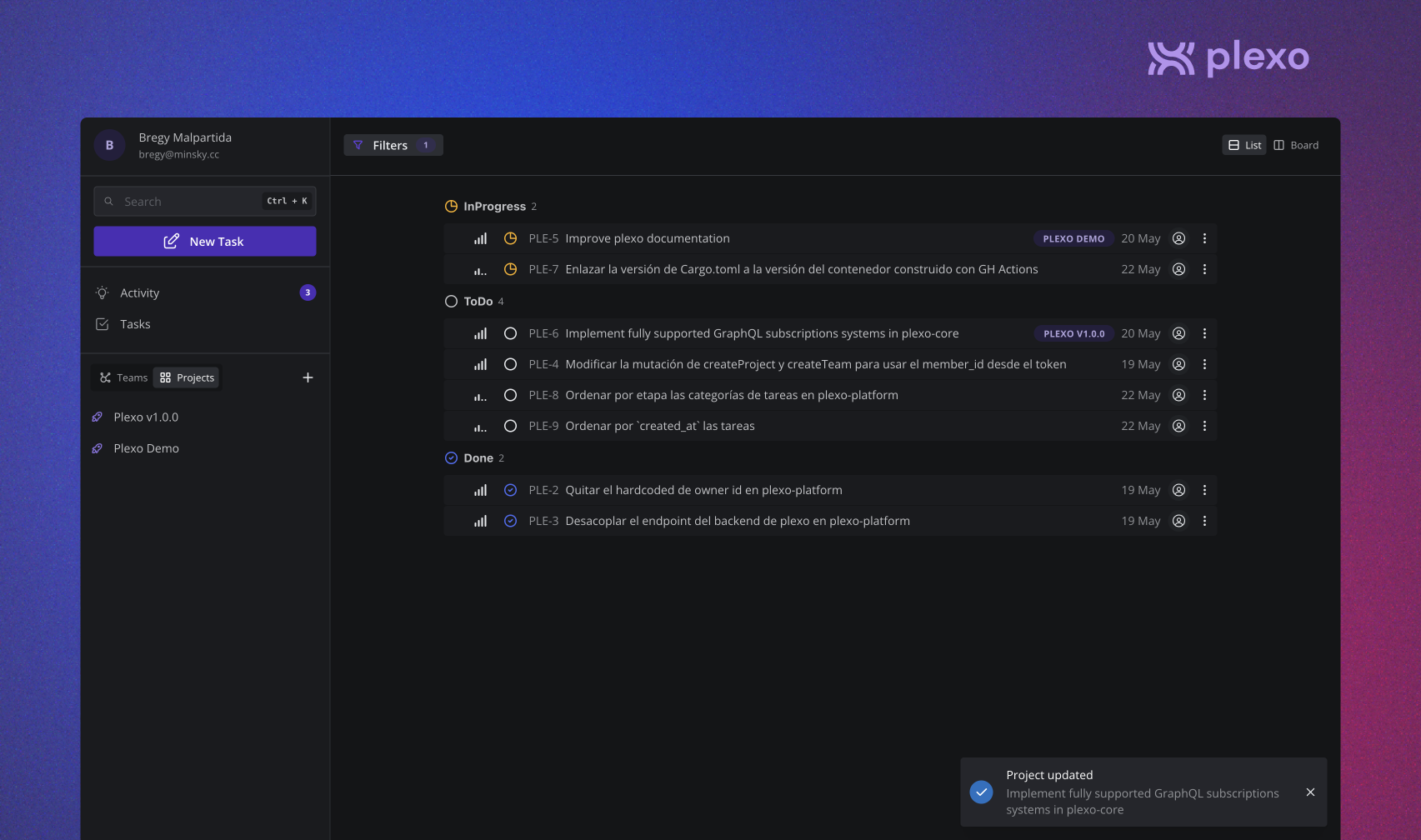Click priority icon for PLE-4 task

coord(480,364)
